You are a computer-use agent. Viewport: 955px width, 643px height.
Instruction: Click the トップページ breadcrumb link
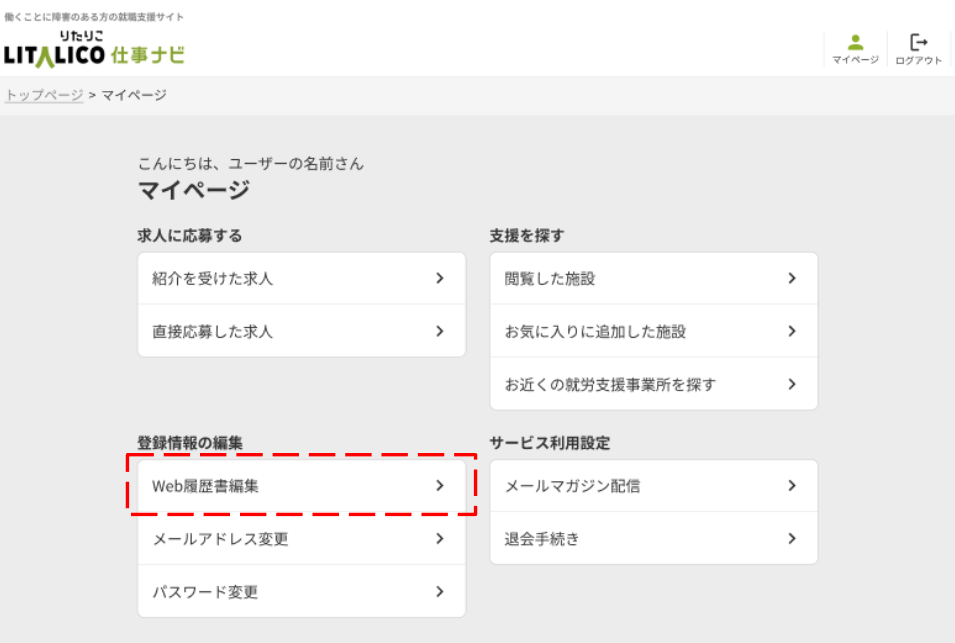click(x=42, y=96)
